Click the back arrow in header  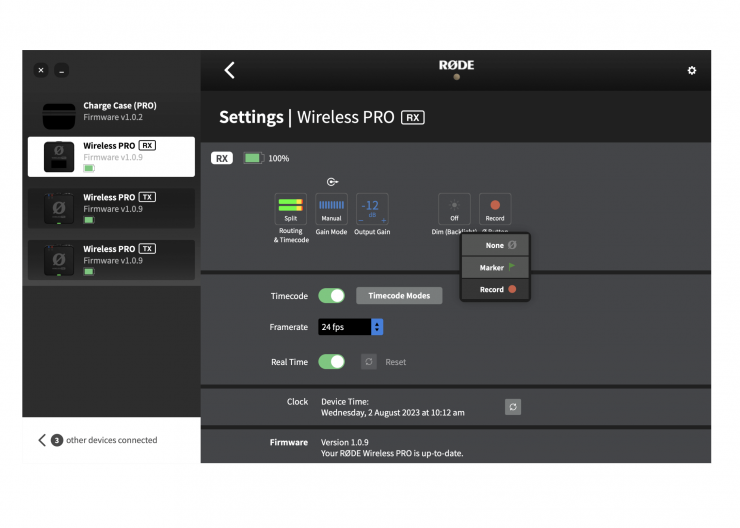[229, 70]
